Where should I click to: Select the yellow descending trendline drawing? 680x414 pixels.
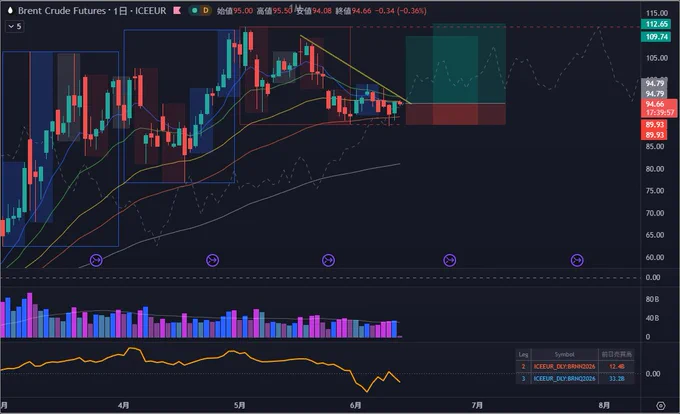click(x=356, y=70)
